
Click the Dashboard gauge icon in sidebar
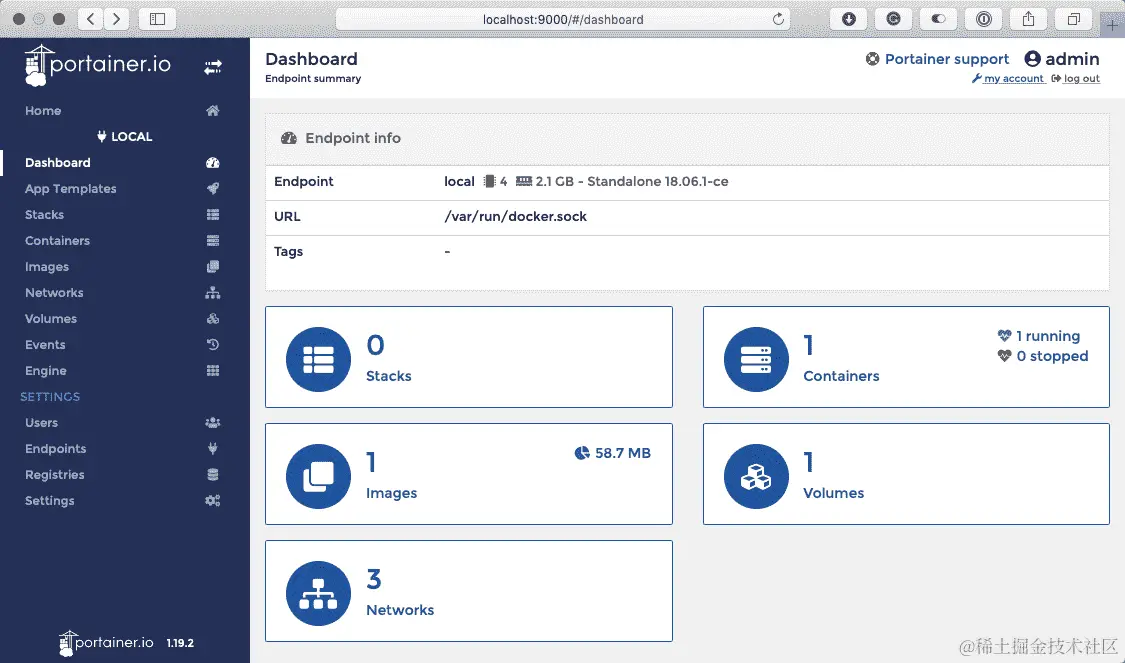point(212,163)
